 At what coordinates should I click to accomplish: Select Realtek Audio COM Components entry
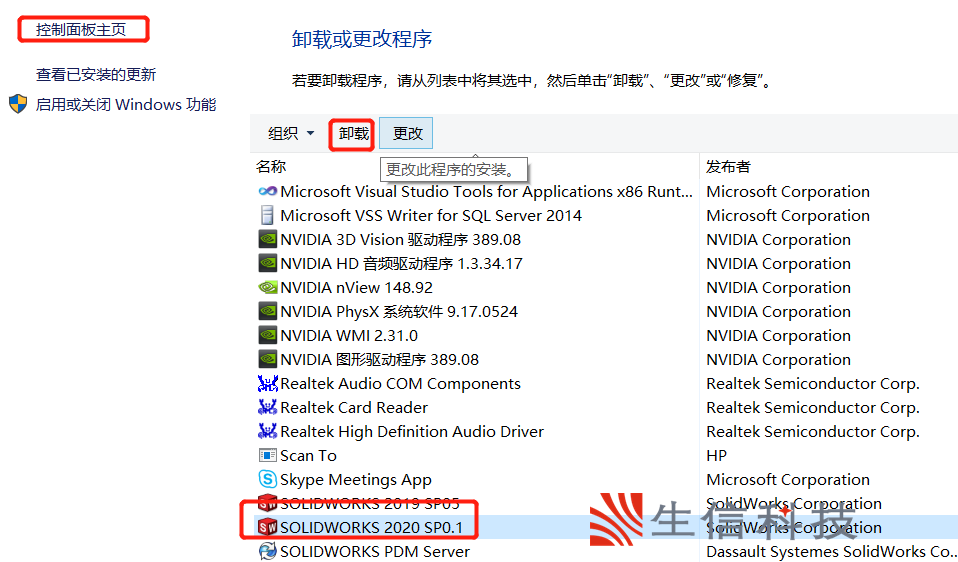pos(400,383)
